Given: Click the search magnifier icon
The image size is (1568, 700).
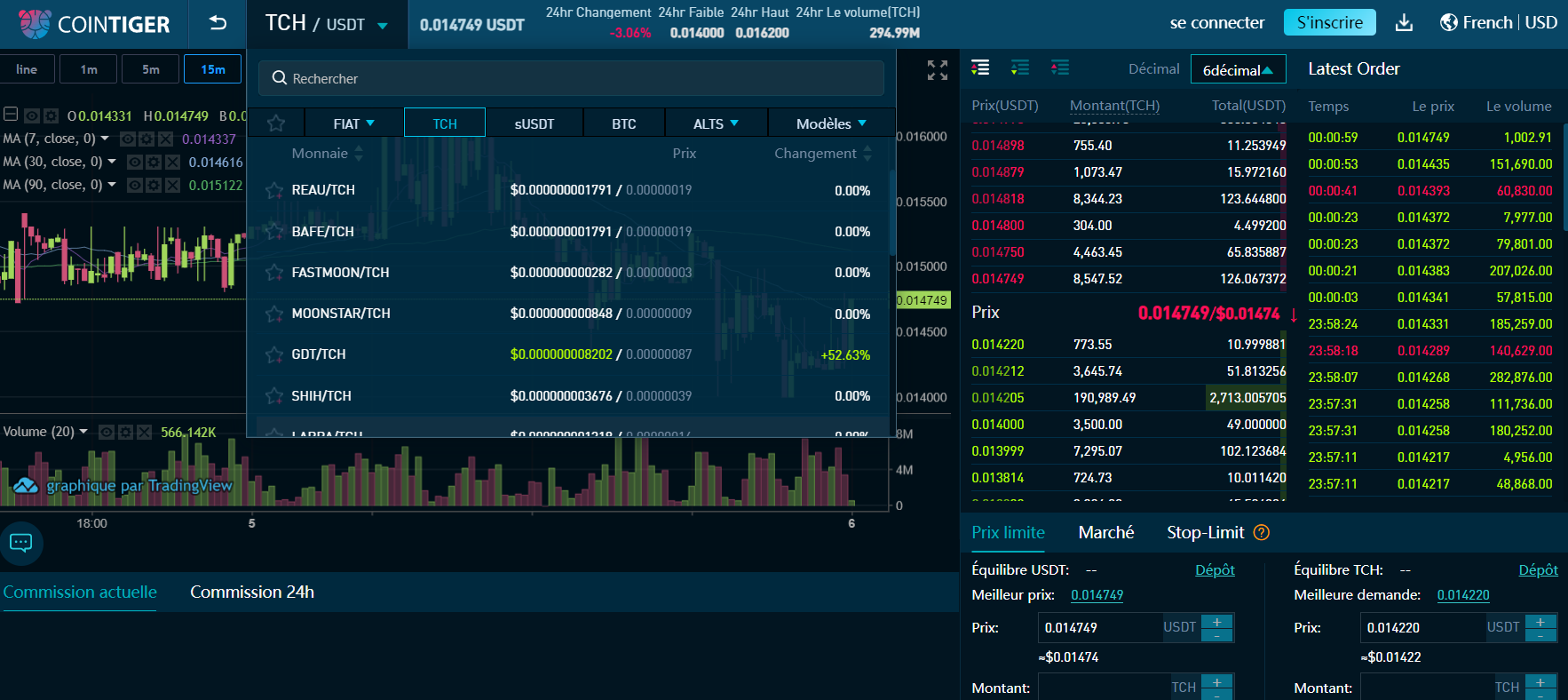Looking at the screenshot, I should (279, 78).
